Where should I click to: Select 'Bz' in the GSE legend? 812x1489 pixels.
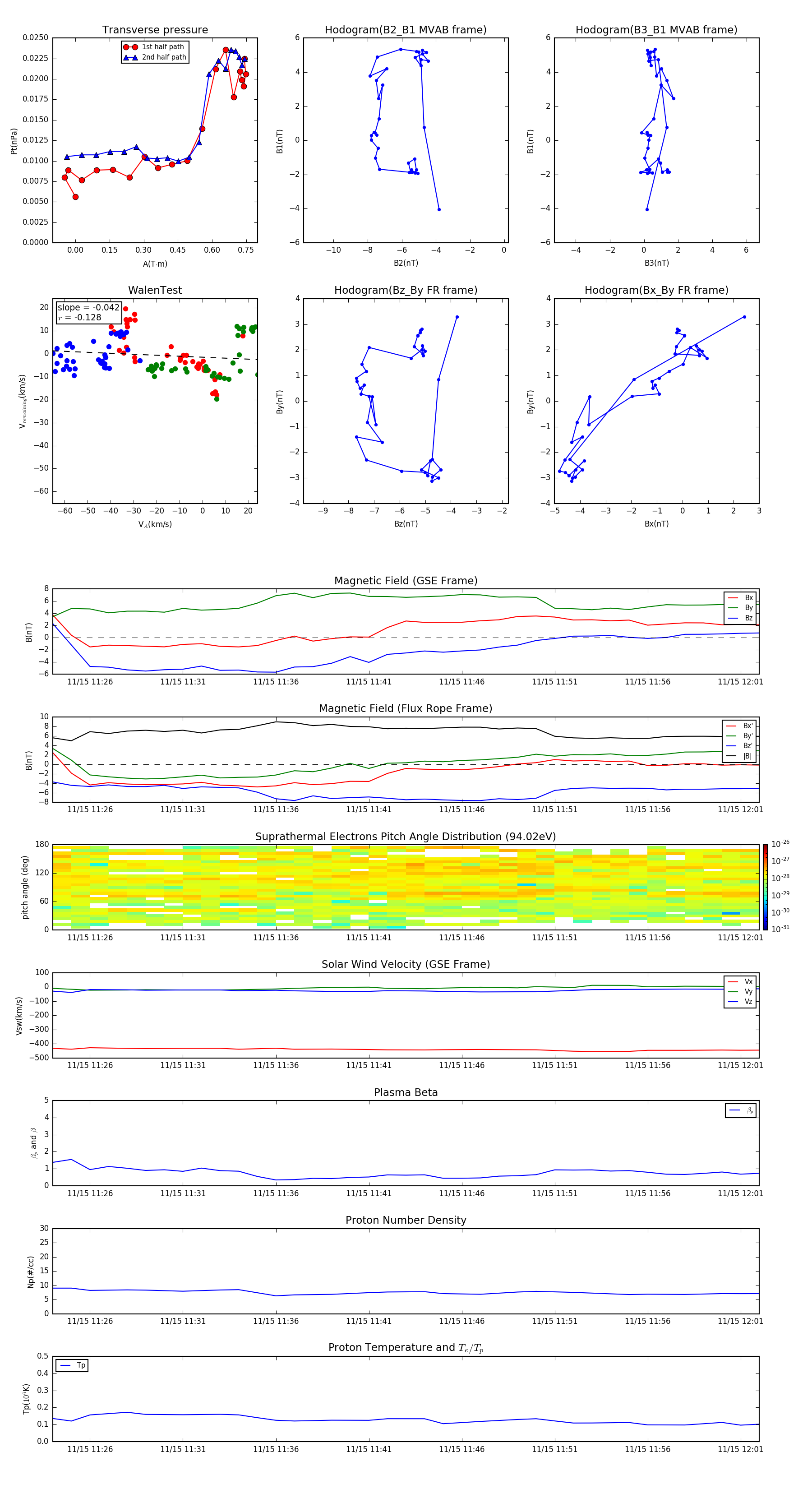pyautogui.click(x=740, y=619)
